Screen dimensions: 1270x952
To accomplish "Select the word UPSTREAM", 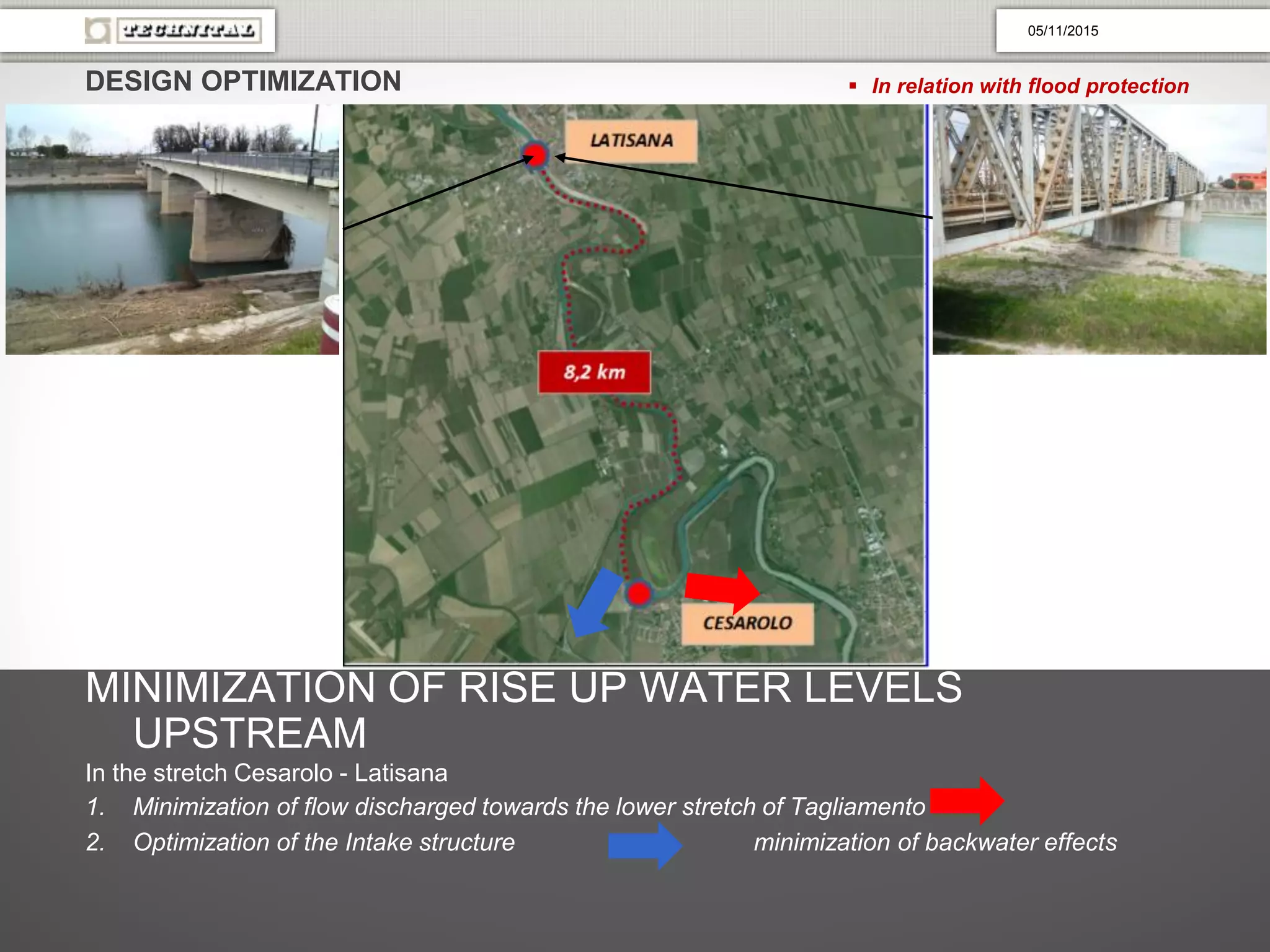I will click(x=250, y=733).
